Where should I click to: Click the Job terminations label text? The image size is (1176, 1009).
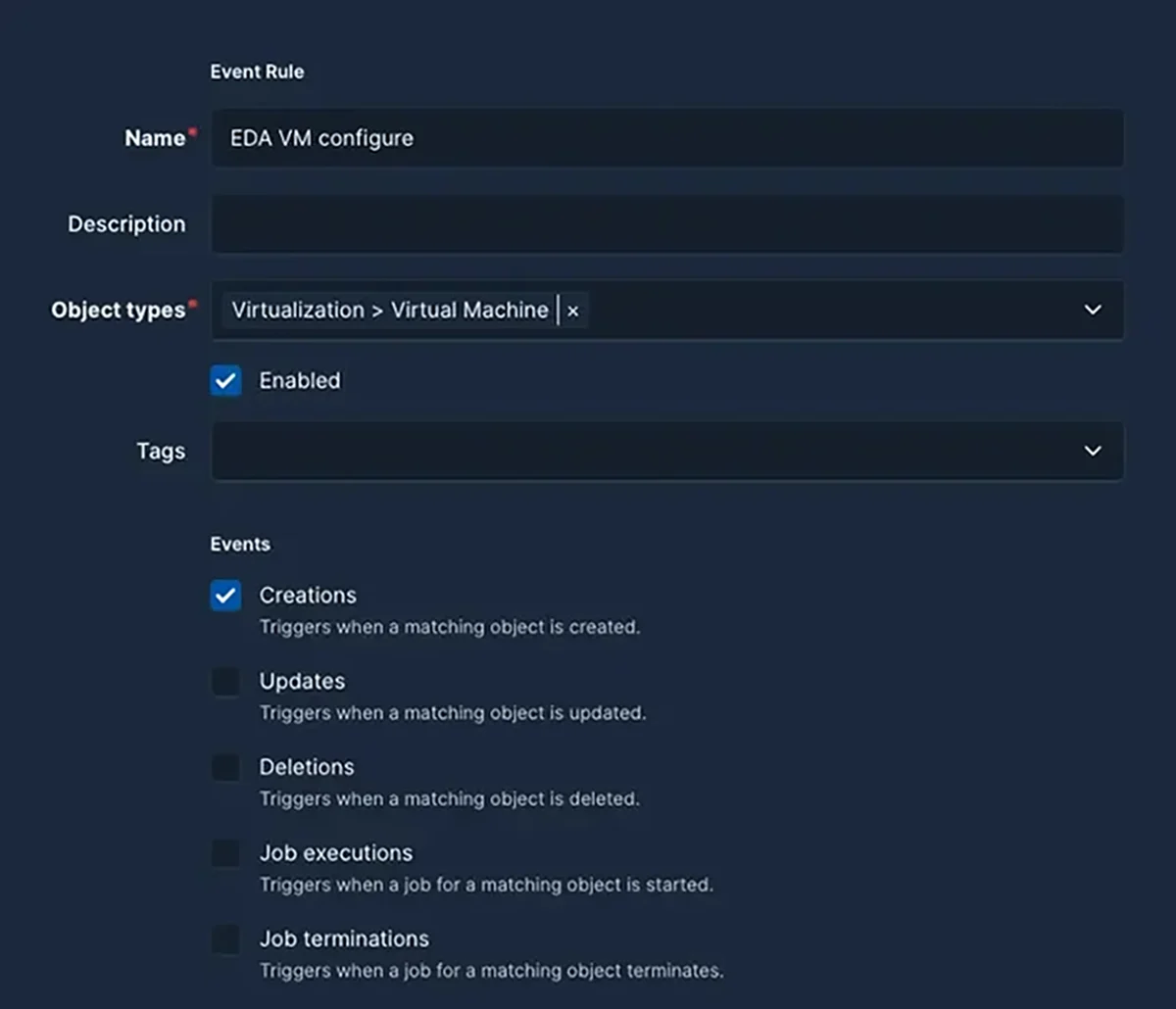[x=344, y=939]
